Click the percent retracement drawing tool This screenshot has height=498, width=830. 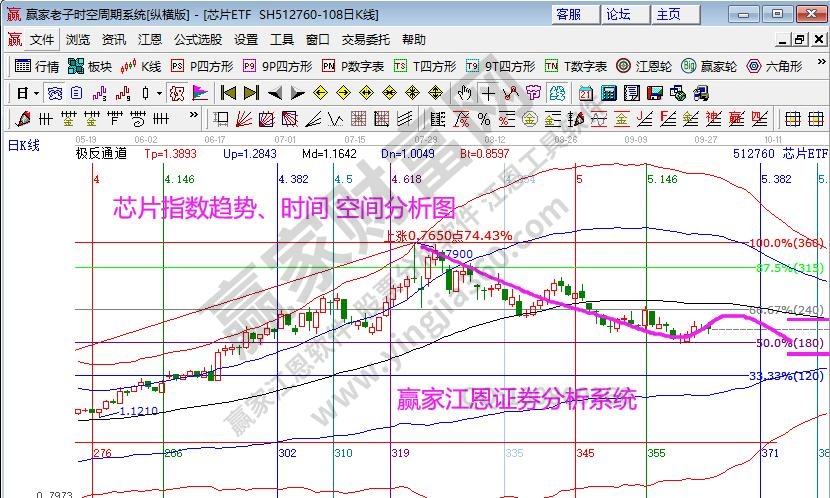click(x=484, y=118)
